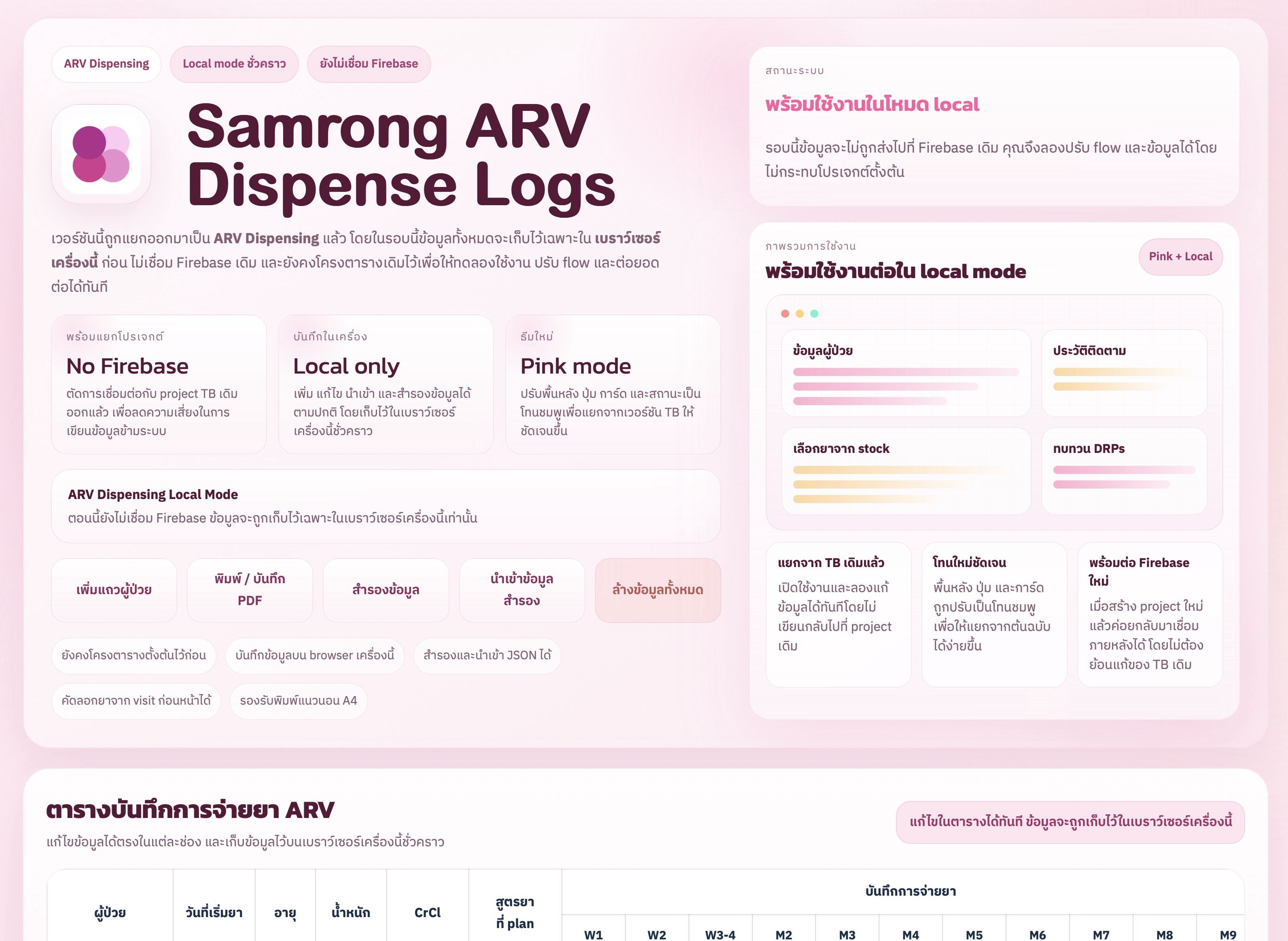Click สำรองข้อมูล to back up data
The image size is (1288, 941).
click(x=386, y=590)
